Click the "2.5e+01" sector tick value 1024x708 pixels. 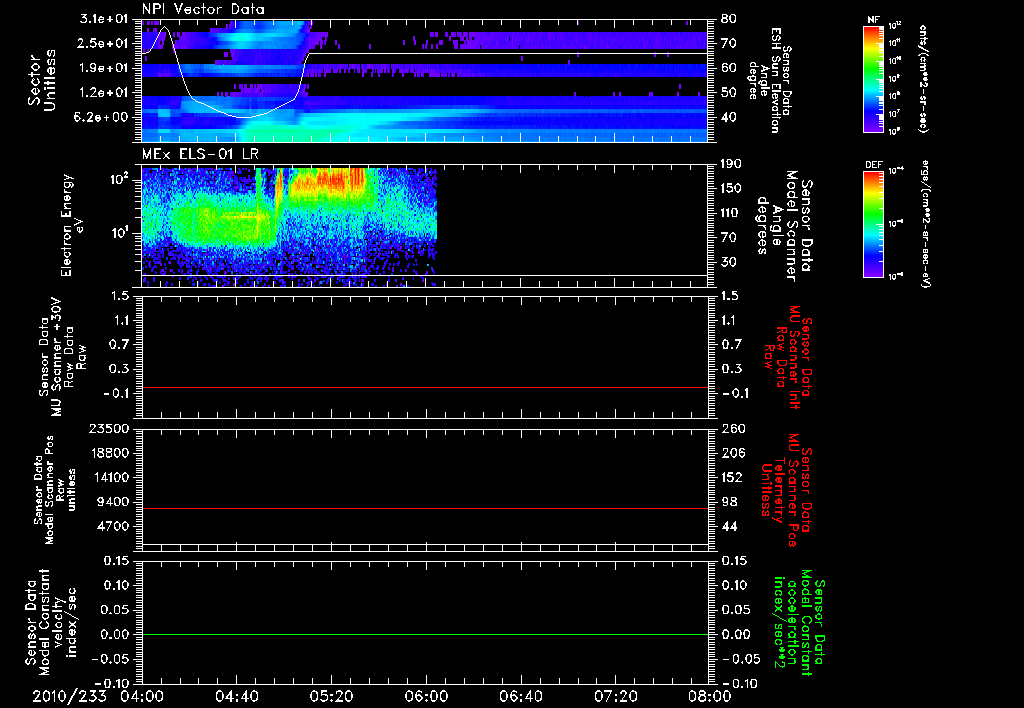[103, 43]
